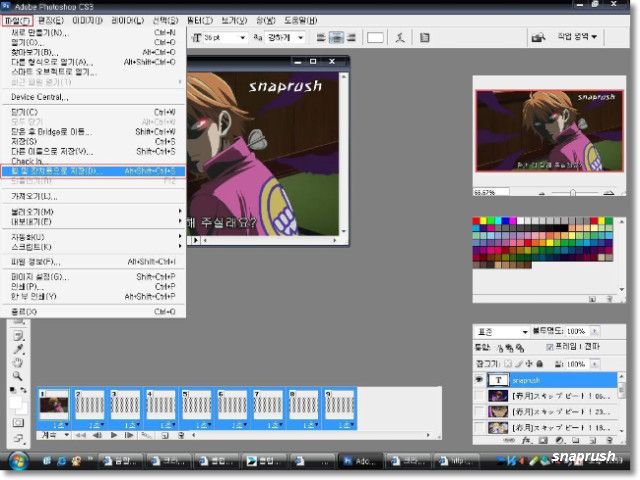640x480 pixels.
Task: Show the layer ending in 15...
Action: [x=479, y=428]
